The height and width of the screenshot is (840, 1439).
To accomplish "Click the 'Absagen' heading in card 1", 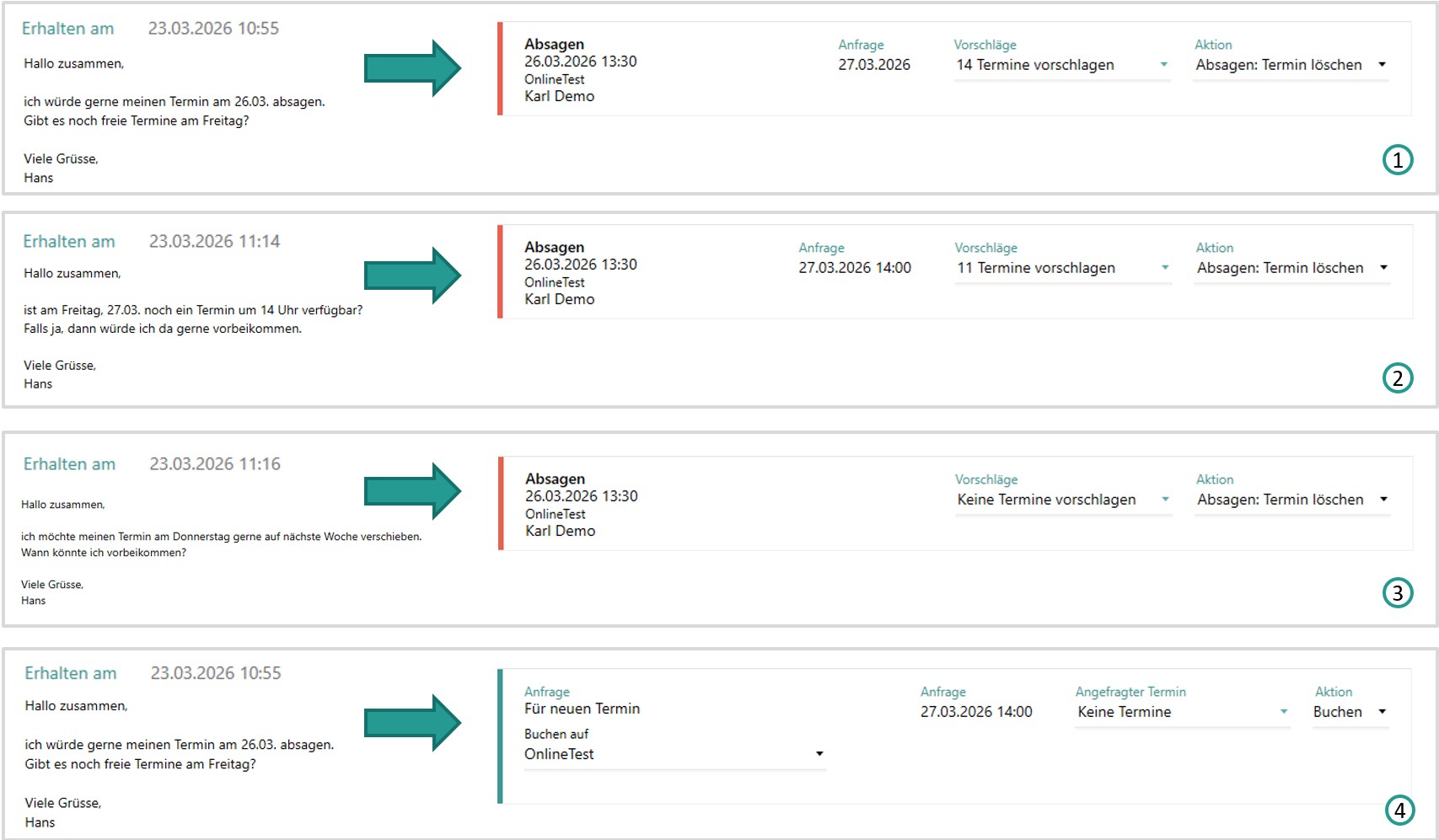I will pos(554,44).
